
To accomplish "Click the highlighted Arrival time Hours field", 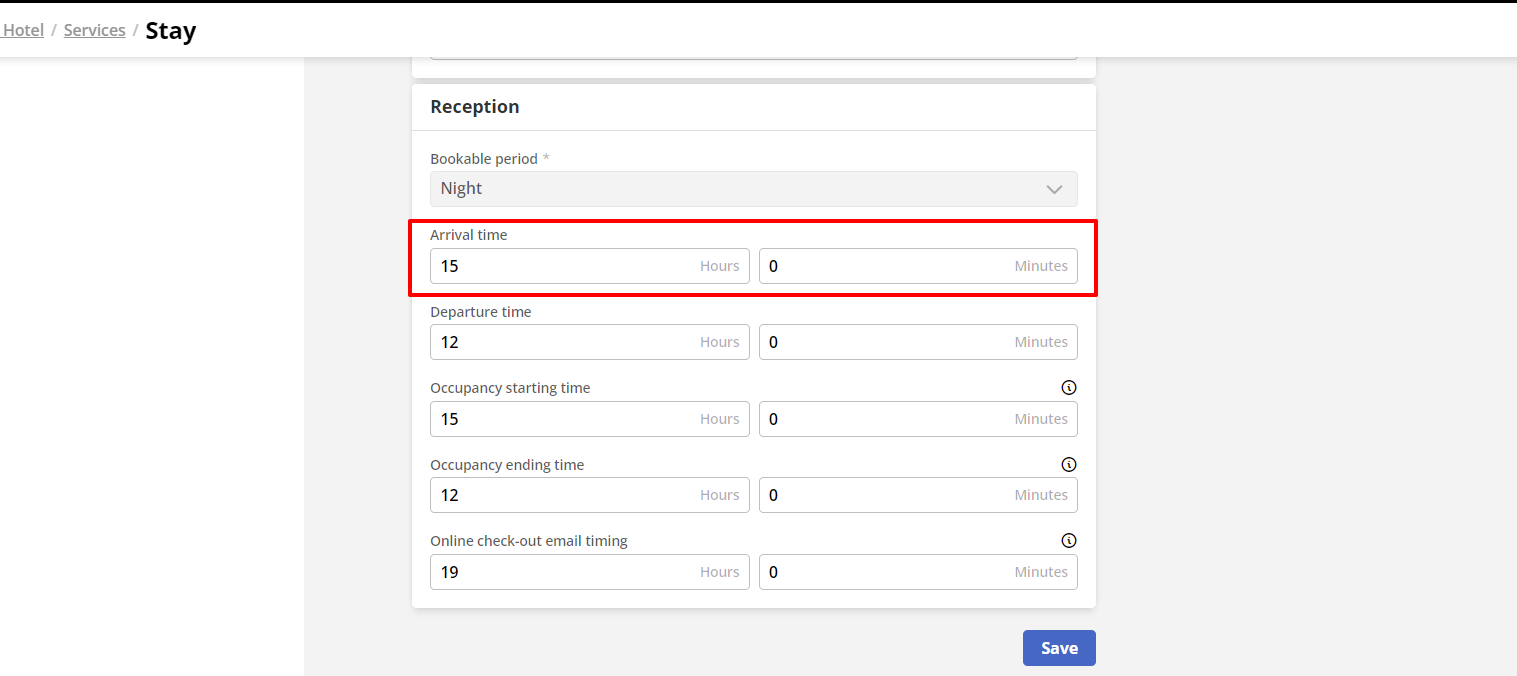I will click(x=589, y=265).
